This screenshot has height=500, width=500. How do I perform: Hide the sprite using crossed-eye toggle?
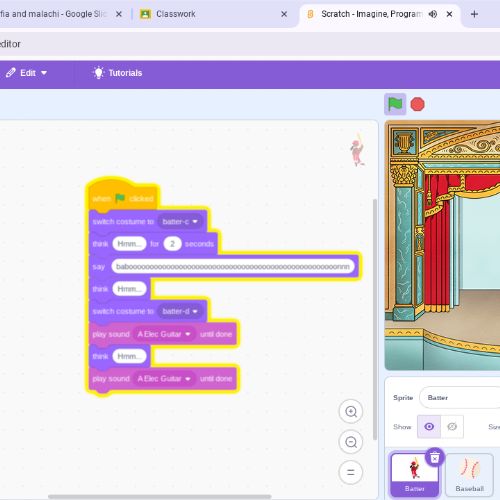coord(452,427)
